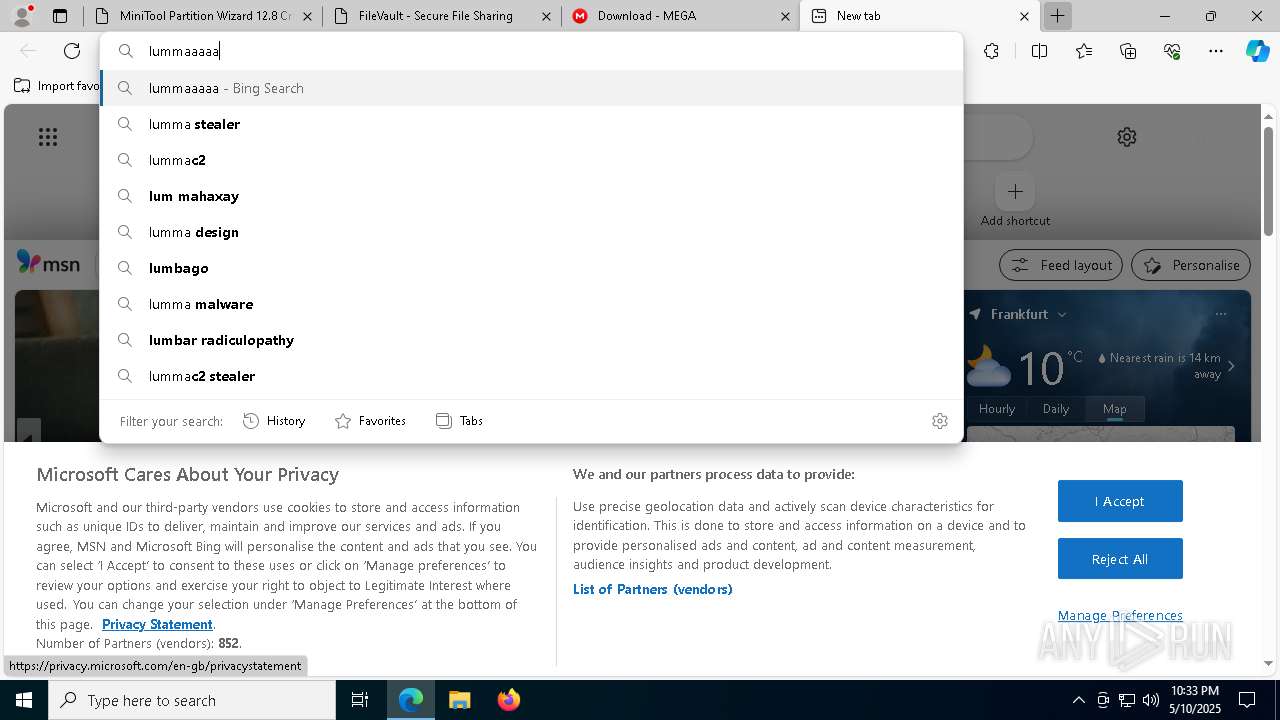Screen dimensions: 1280x720
Task: Open Privacy Statement link
Action: pyautogui.click(x=157, y=624)
